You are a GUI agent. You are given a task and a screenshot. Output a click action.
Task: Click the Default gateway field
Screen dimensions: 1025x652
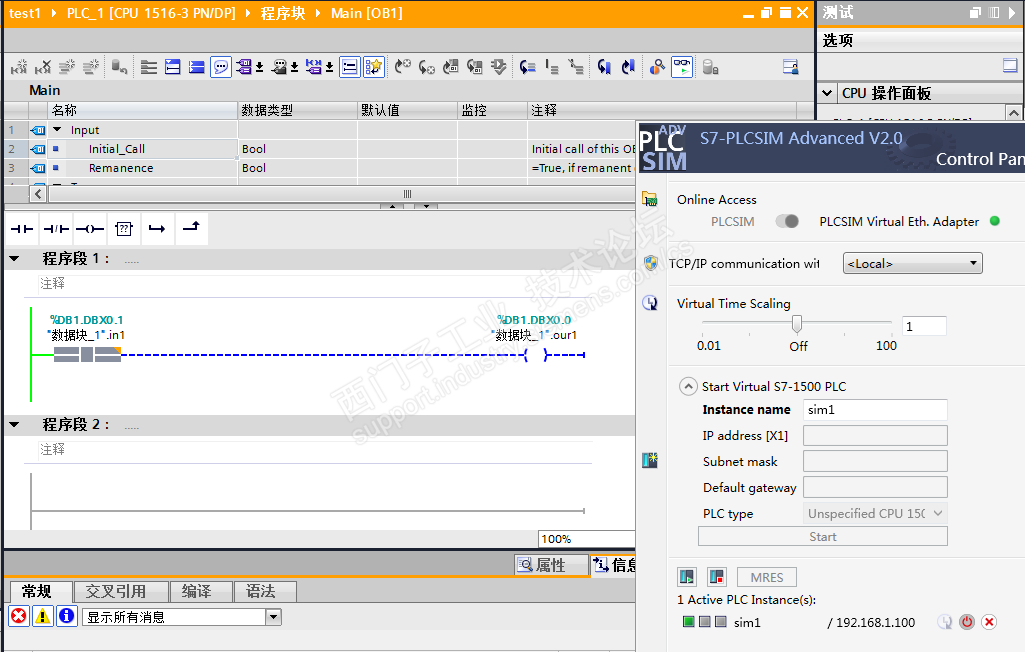[x=875, y=487]
